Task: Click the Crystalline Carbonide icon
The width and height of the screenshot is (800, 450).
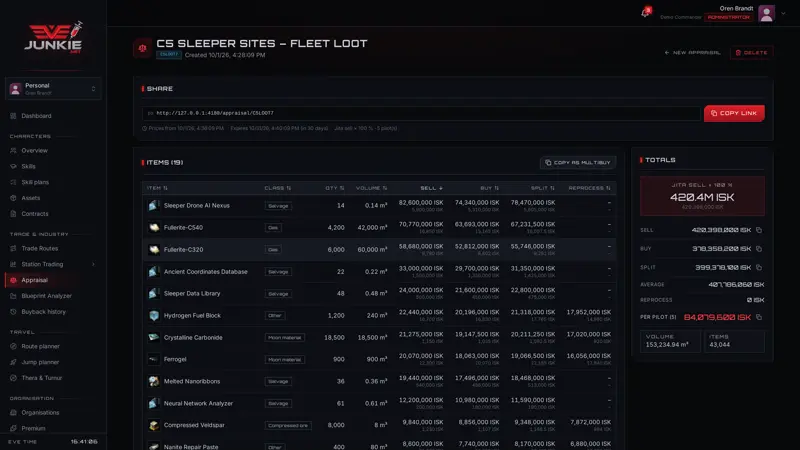Action: pos(154,337)
